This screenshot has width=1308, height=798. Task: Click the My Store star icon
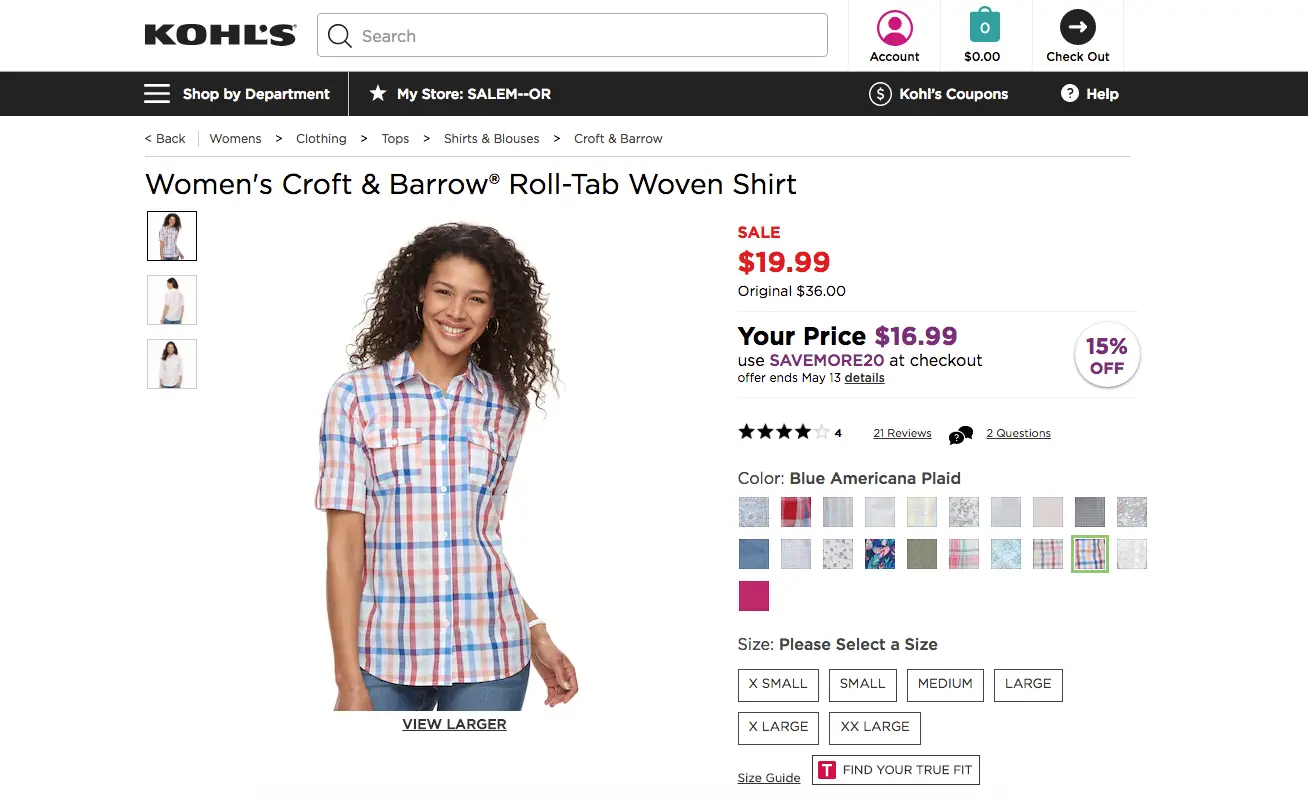378,94
